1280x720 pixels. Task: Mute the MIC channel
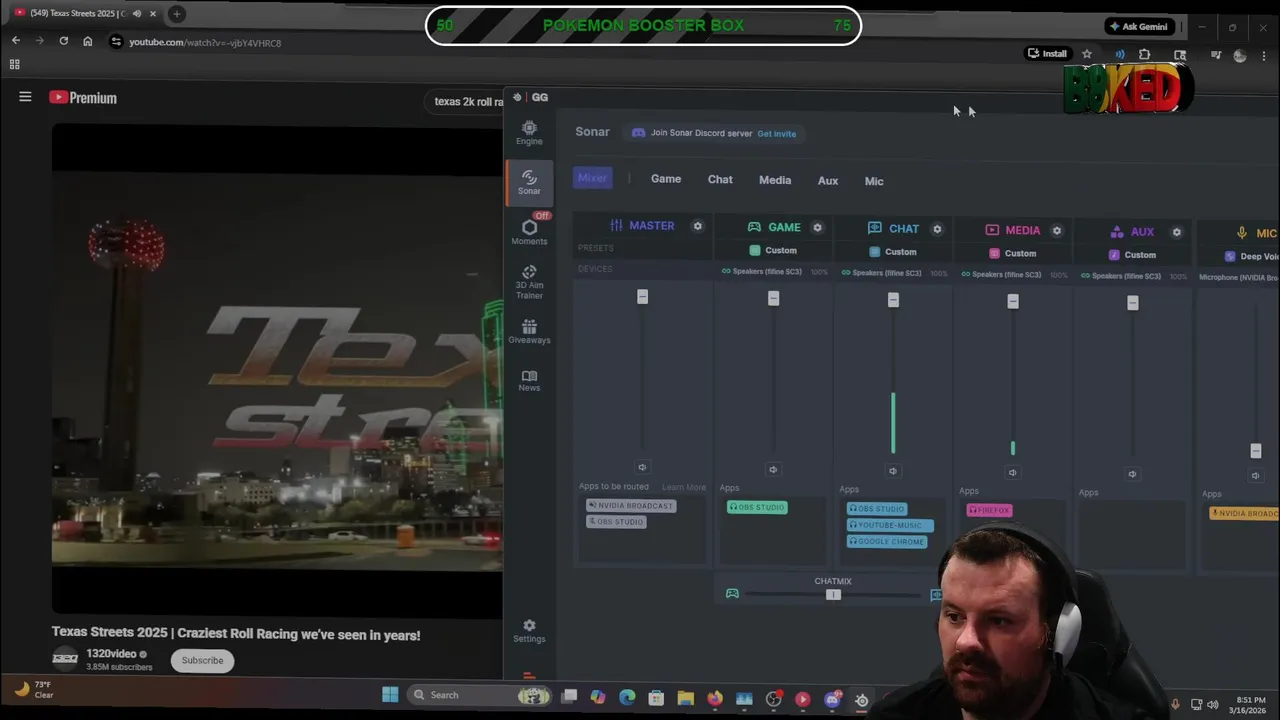[x=1256, y=476]
